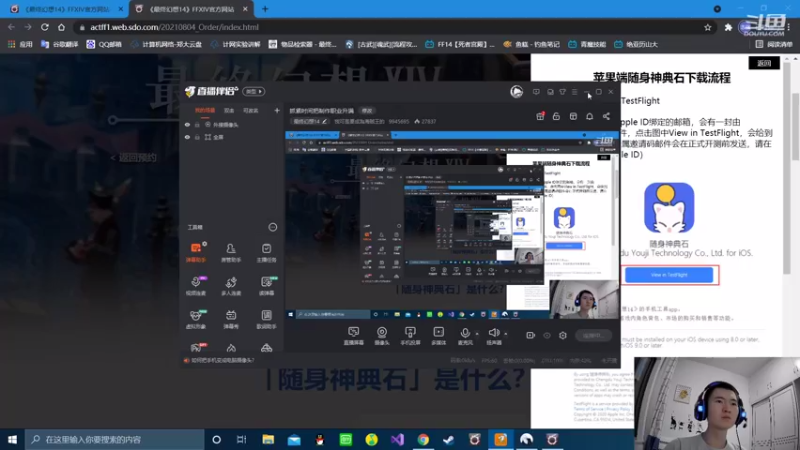800x450 pixels.
Task: Toggle visibility of 外接摄像头 source
Action: pyautogui.click(x=187, y=124)
